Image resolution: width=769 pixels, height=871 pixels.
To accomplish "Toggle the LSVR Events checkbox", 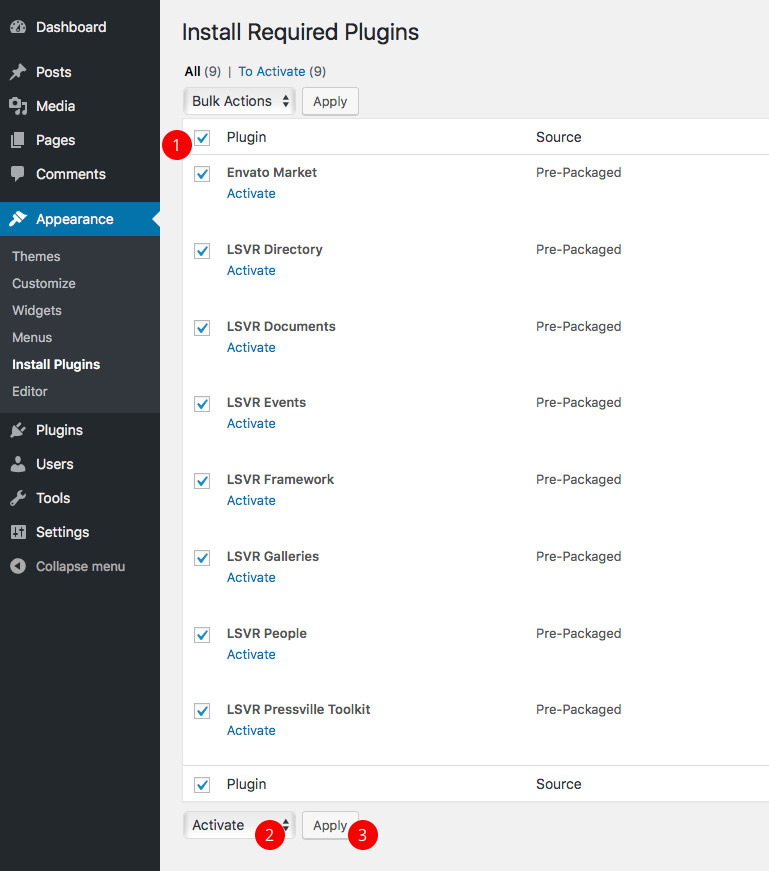I will tap(202, 404).
